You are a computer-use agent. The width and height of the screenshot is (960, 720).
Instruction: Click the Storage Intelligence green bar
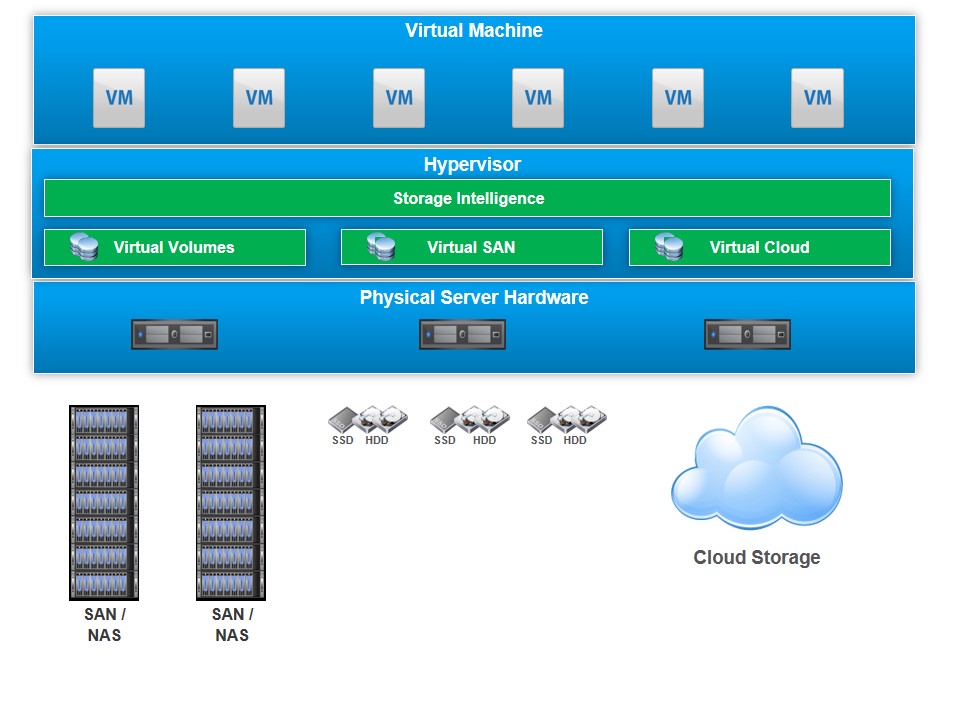pos(467,198)
